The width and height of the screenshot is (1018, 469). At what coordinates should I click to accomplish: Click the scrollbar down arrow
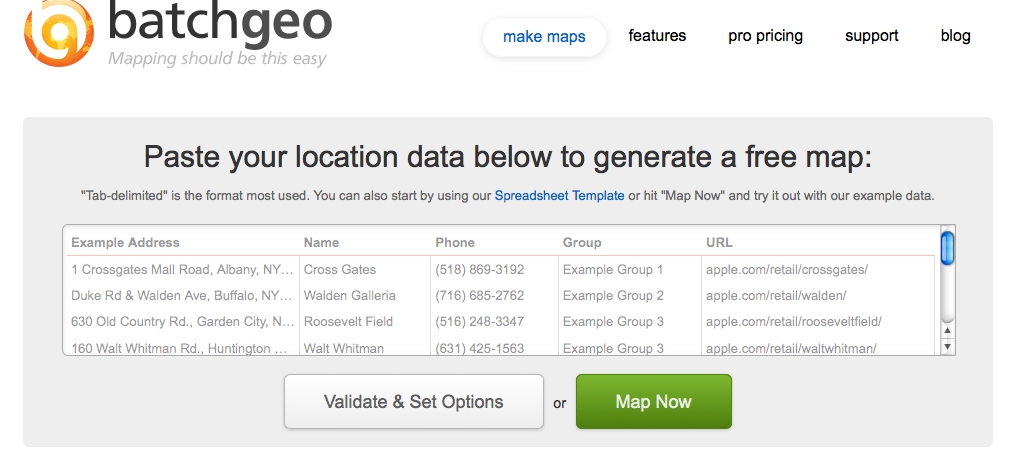click(947, 346)
